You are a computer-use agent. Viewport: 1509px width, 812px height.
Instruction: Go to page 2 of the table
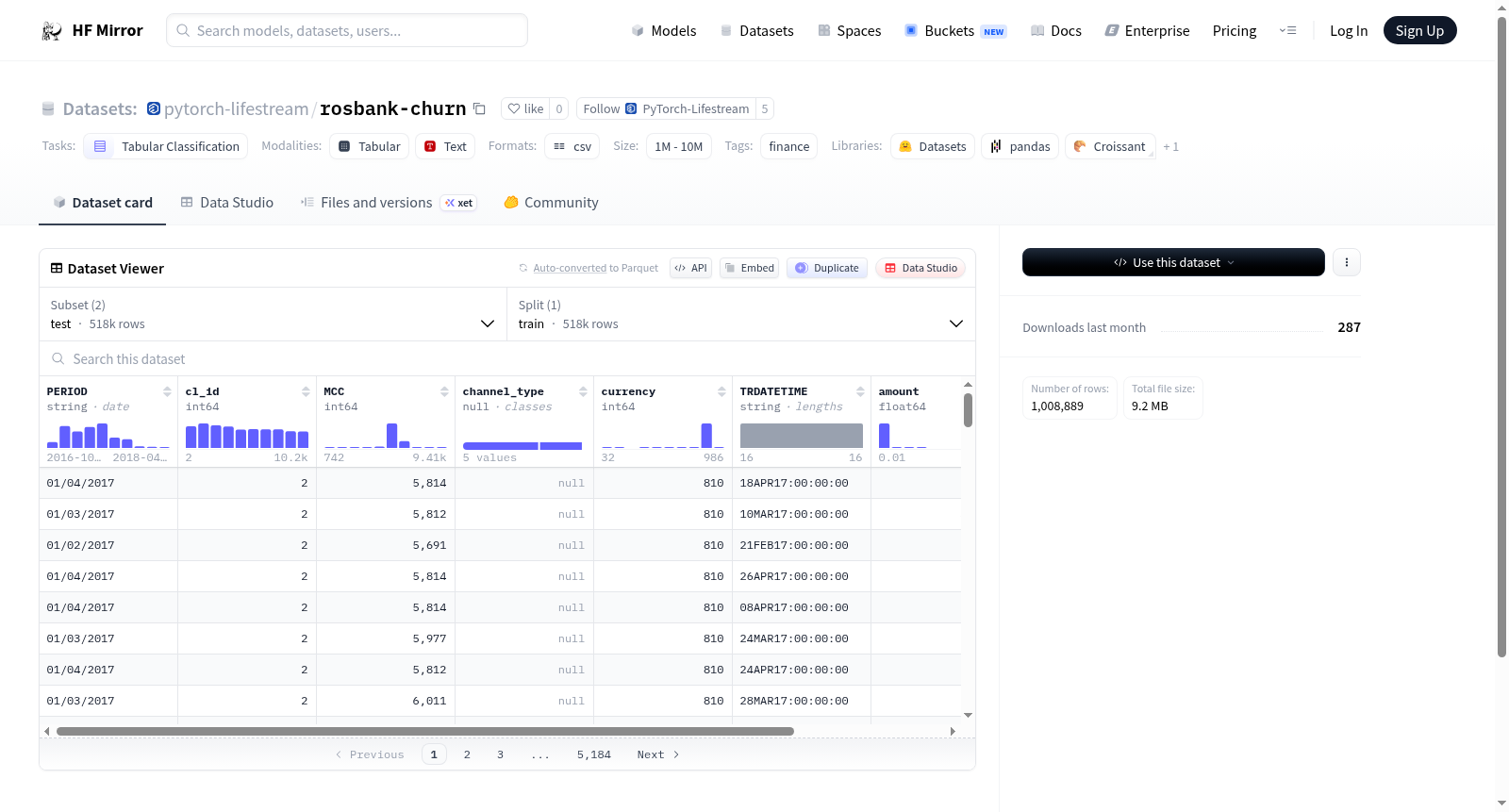click(467, 754)
